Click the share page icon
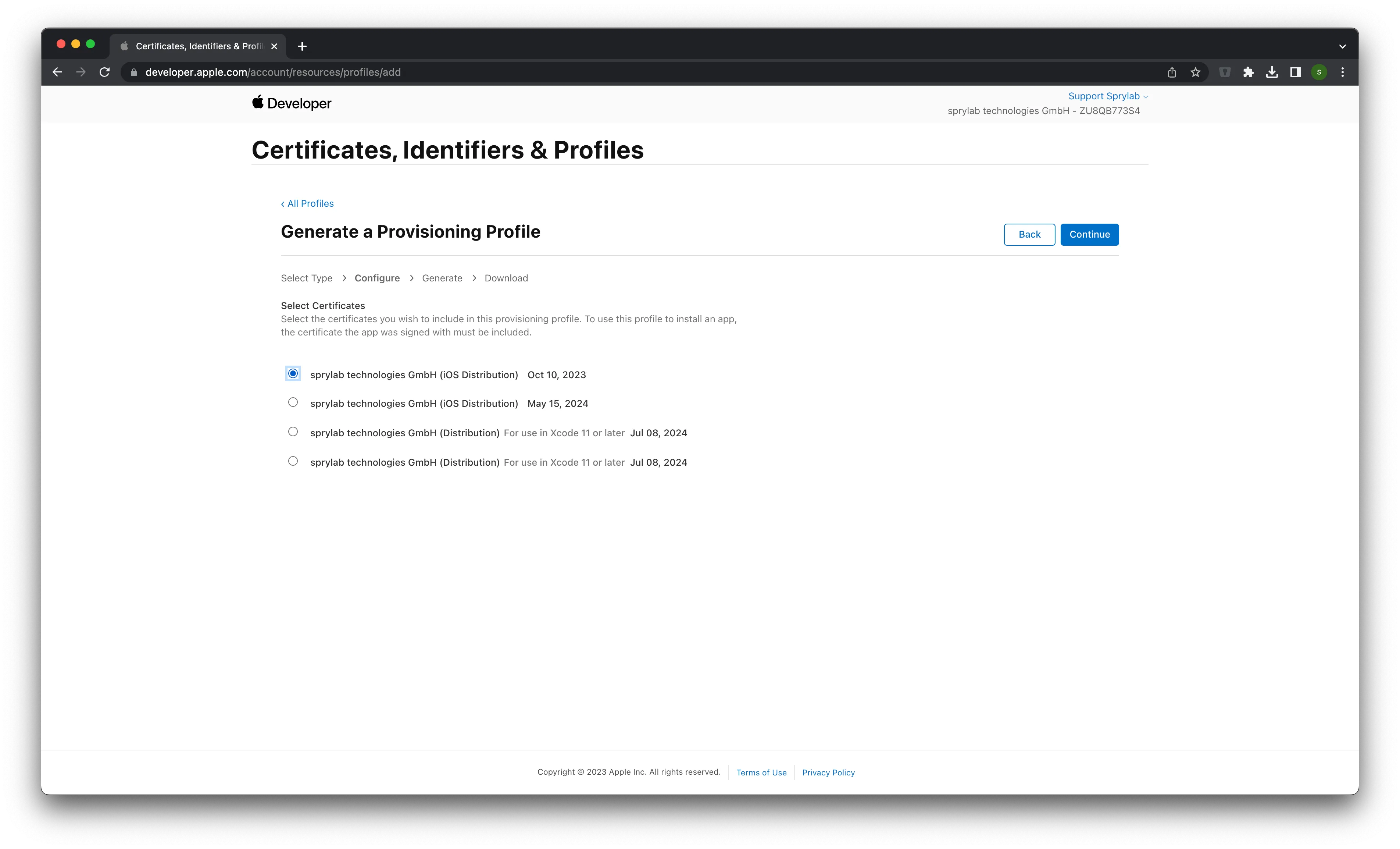Viewport: 1400px width, 849px height. [1172, 72]
